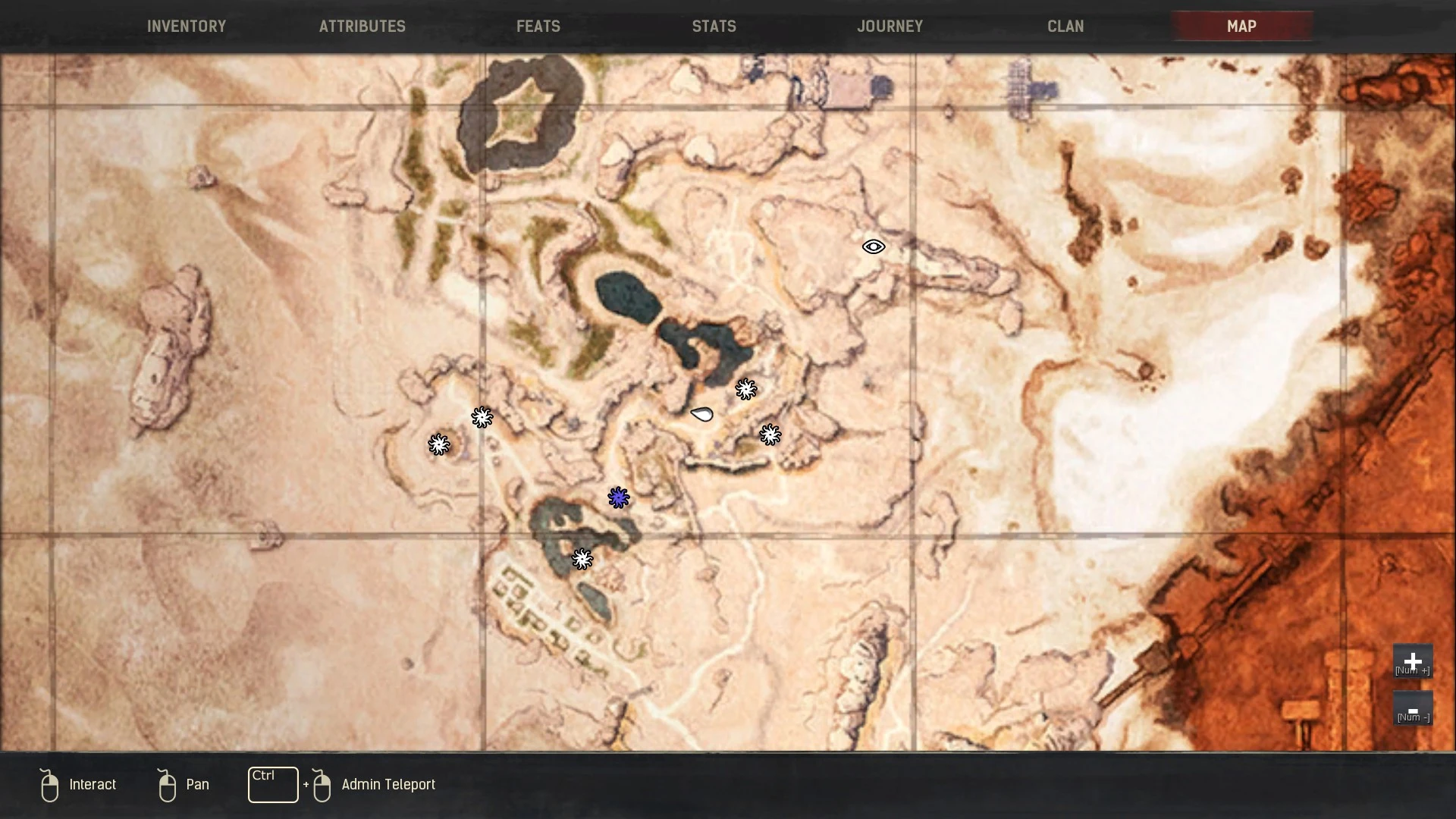Zoom in with the plus button
This screenshot has height=819, width=1456.
tap(1412, 661)
